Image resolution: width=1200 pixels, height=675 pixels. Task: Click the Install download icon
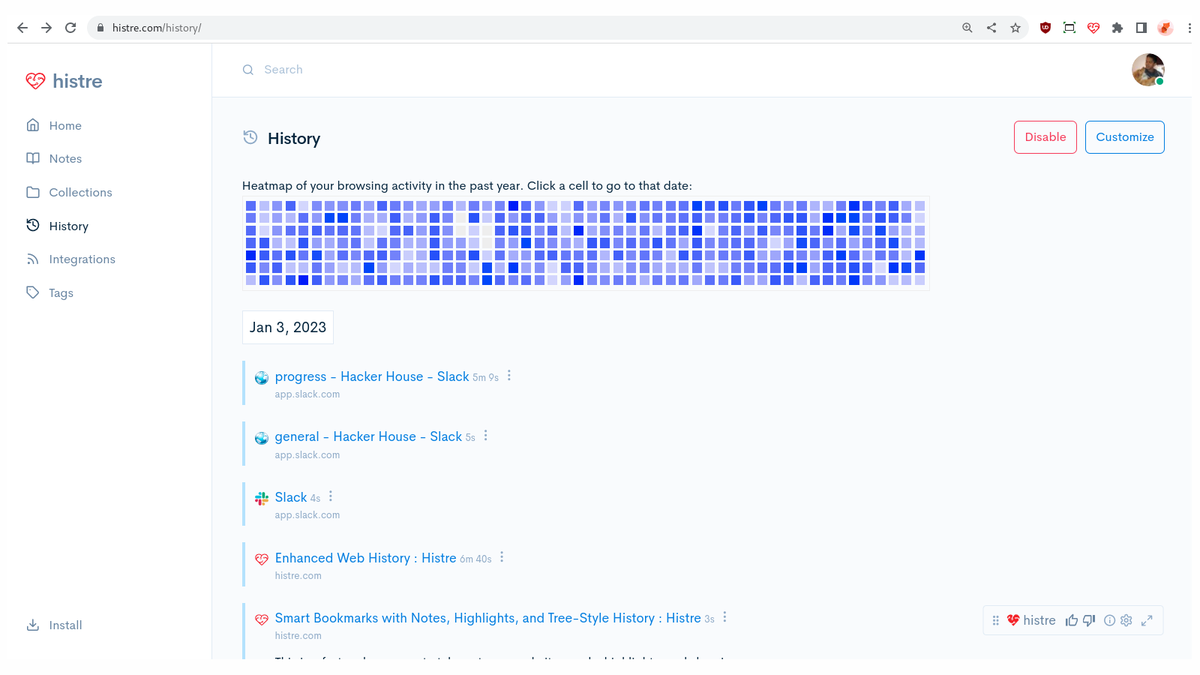click(x=33, y=625)
